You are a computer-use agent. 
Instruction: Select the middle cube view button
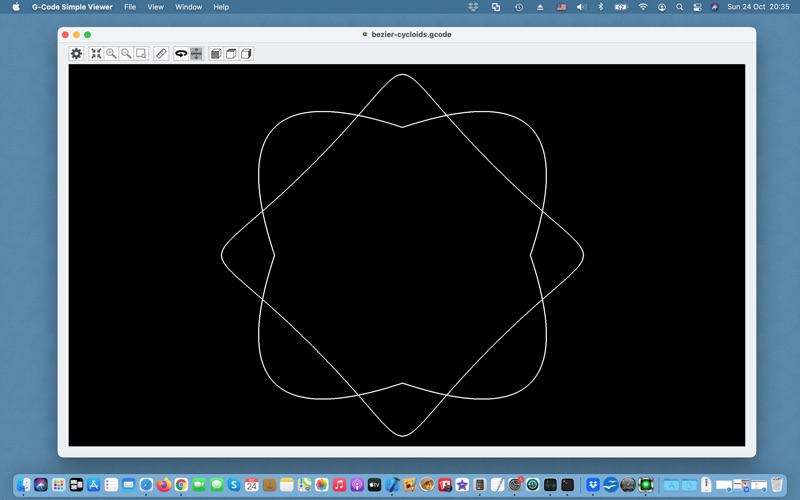coord(231,53)
